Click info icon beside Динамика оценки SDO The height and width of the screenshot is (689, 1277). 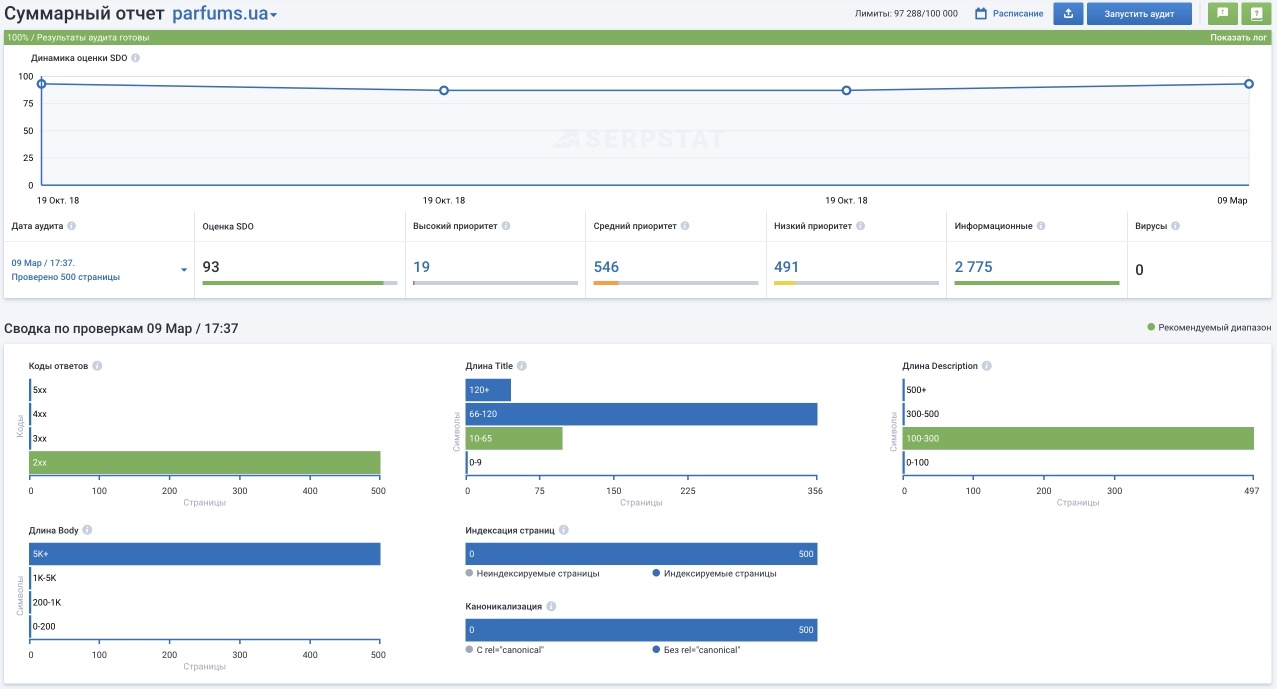pos(136,58)
